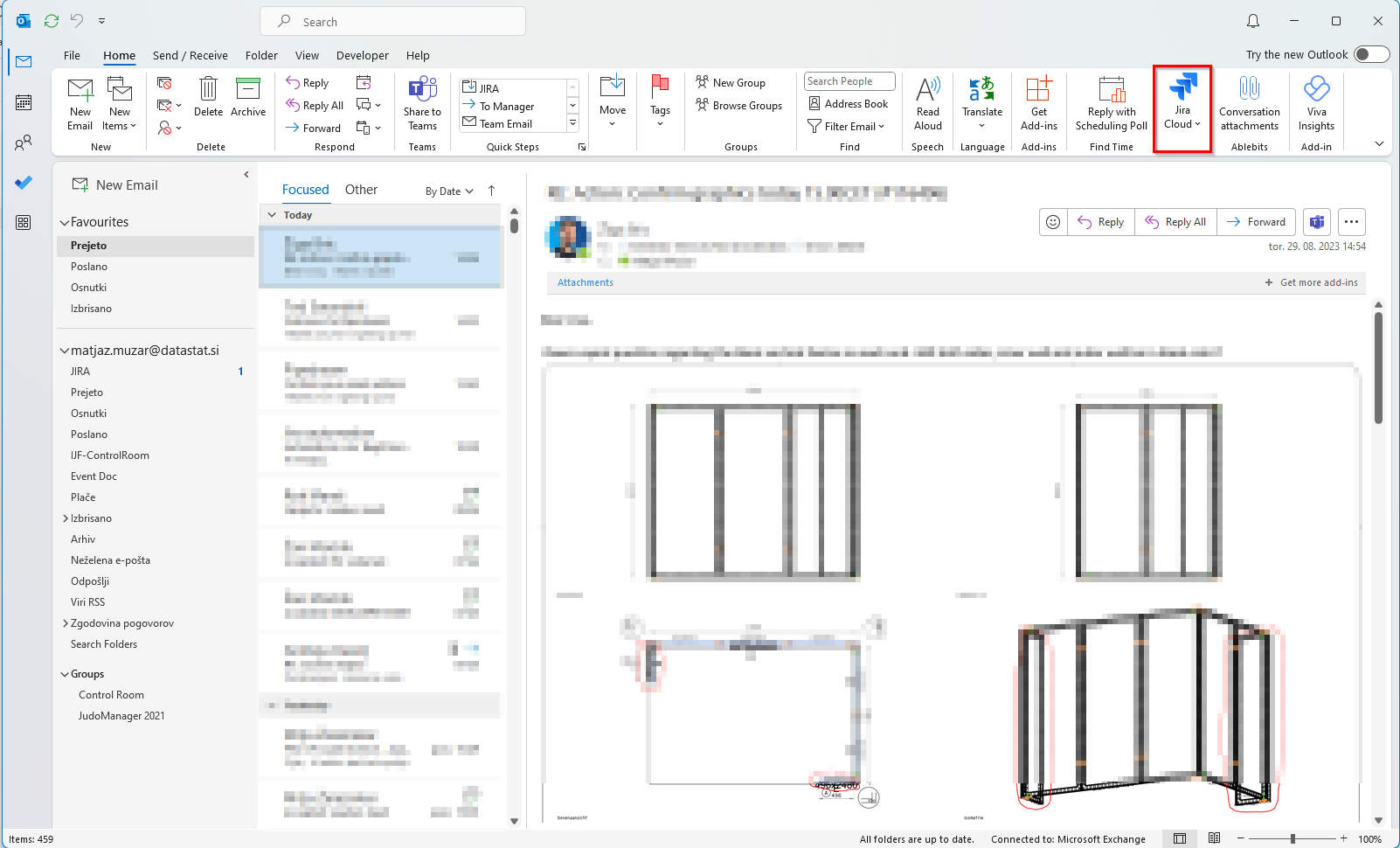Archive the selected email
Image resolution: width=1400 pixels, height=848 pixels.
click(248, 96)
